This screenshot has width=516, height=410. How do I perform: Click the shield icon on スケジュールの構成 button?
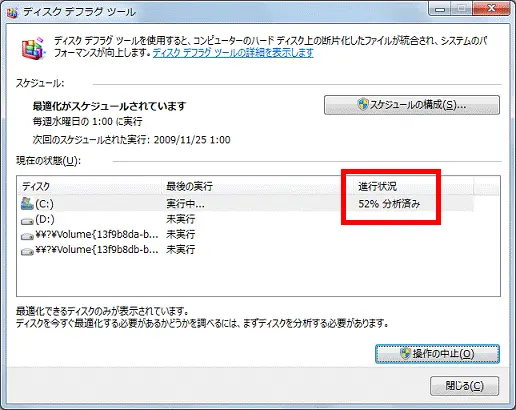click(x=363, y=104)
